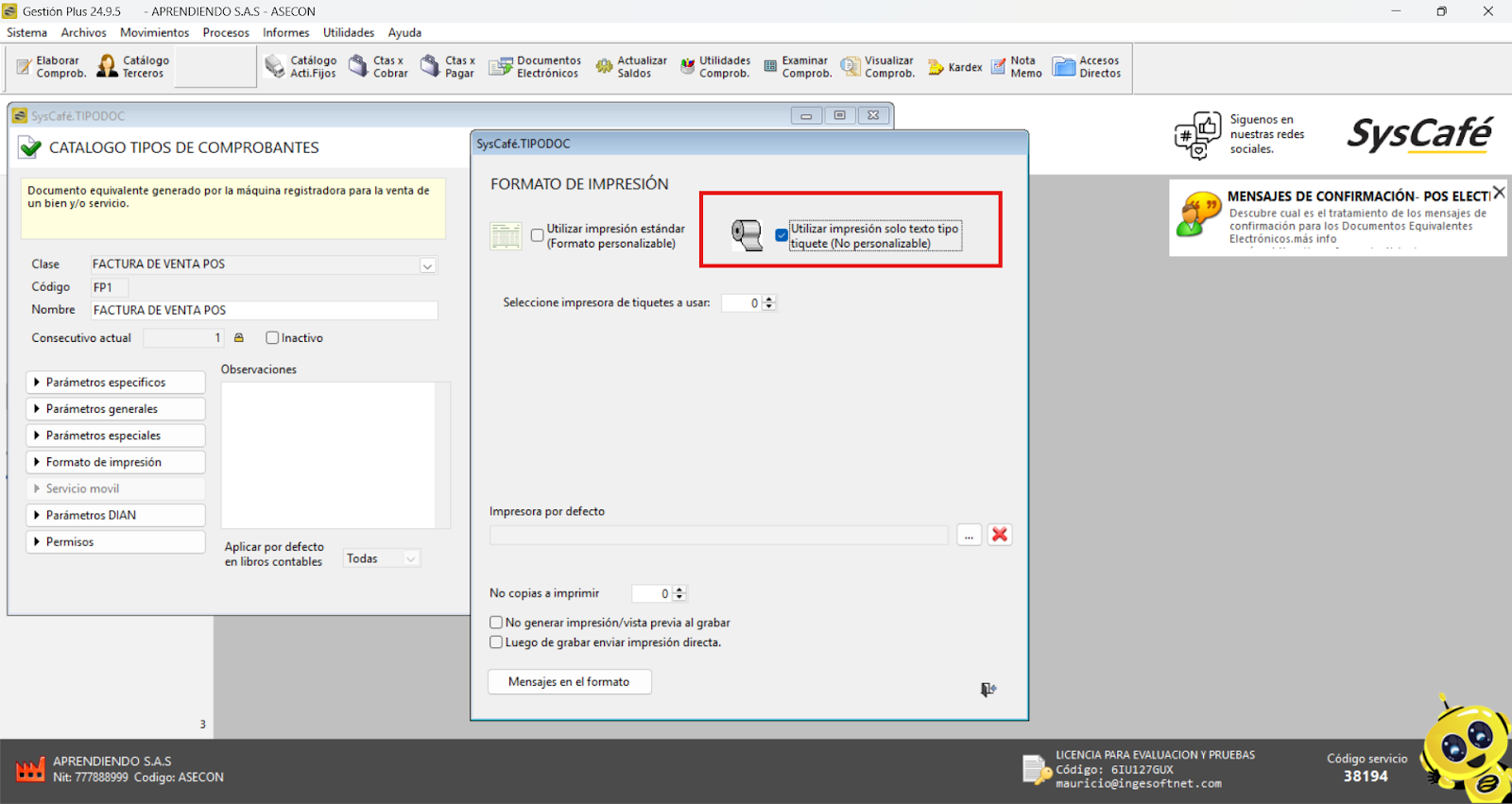Click the browse button for default printer
This screenshot has height=804, width=1512.
[969, 535]
